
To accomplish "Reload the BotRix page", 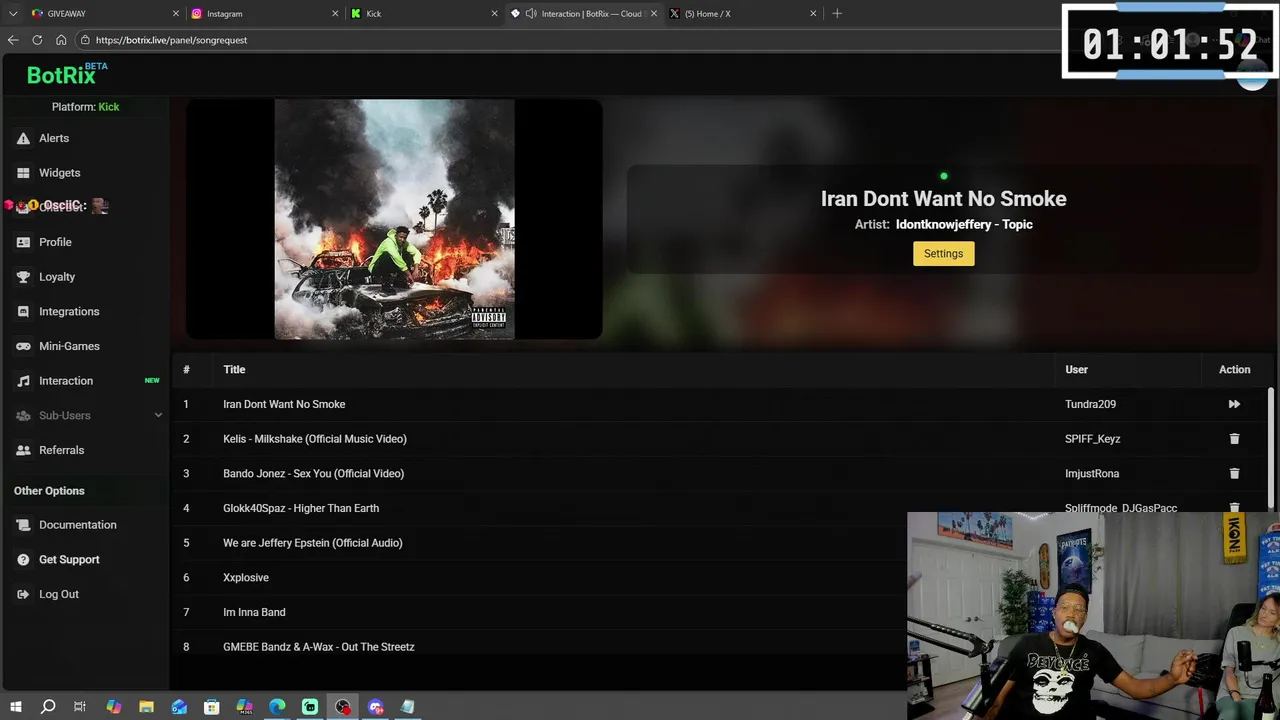I will (37, 40).
